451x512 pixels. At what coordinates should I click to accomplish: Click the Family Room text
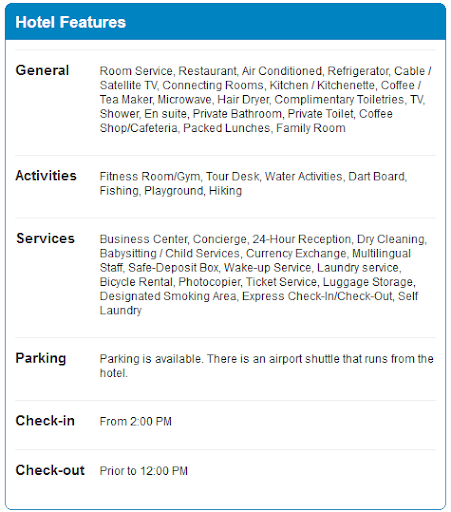pos(311,128)
